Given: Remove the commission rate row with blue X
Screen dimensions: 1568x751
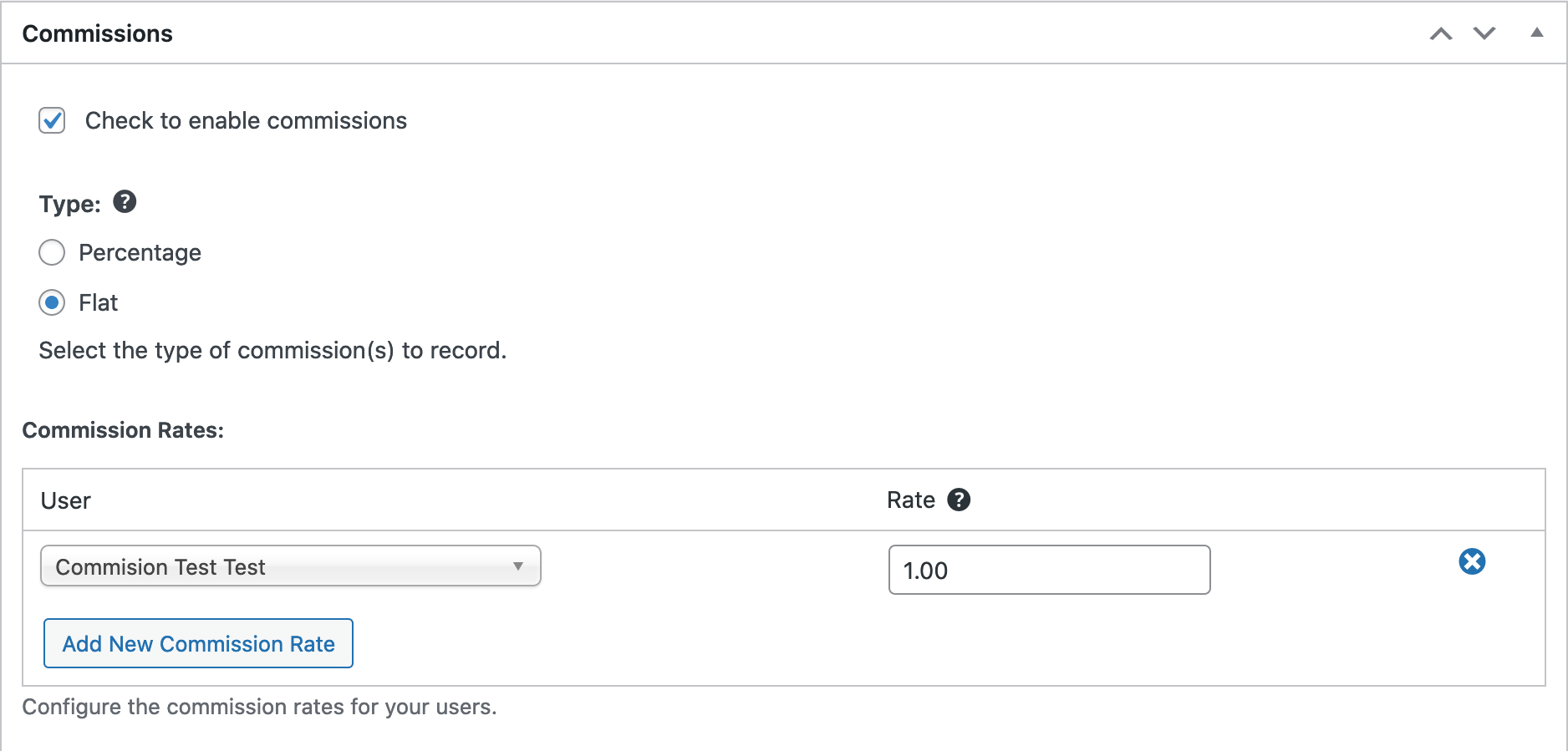Looking at the screenshot, I should (1472, 561).
